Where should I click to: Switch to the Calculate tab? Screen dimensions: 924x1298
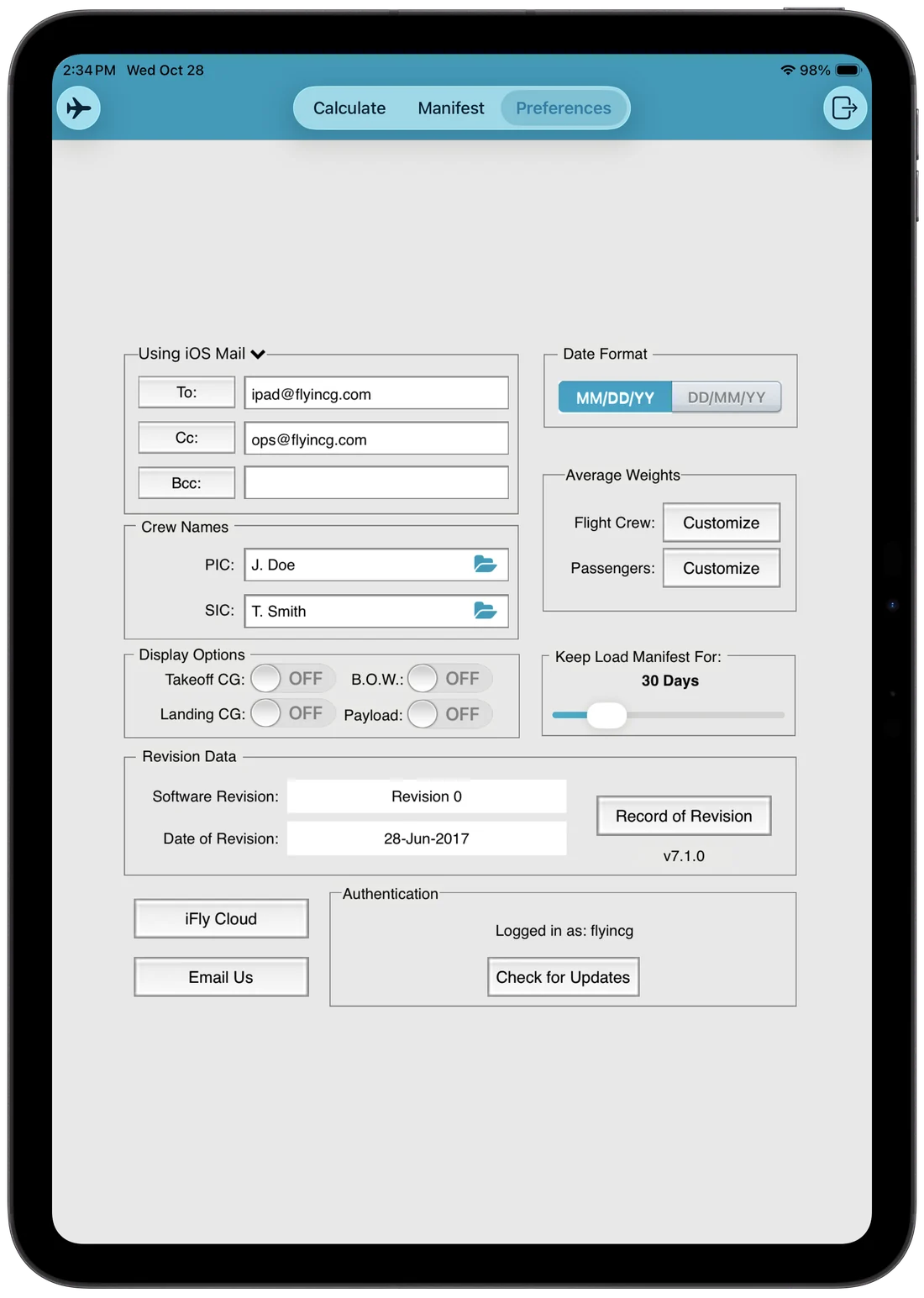pos(349,108)
